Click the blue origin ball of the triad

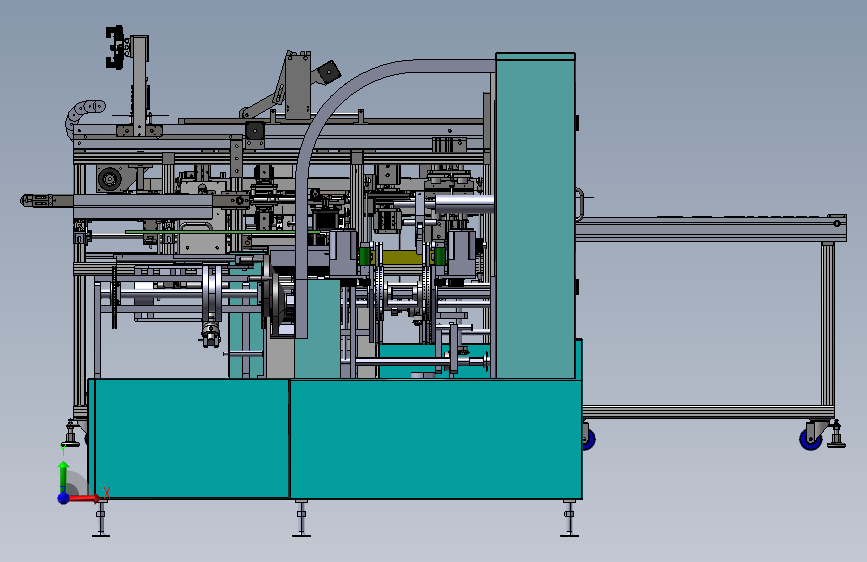pyautogui.click(x=64, y=498)
